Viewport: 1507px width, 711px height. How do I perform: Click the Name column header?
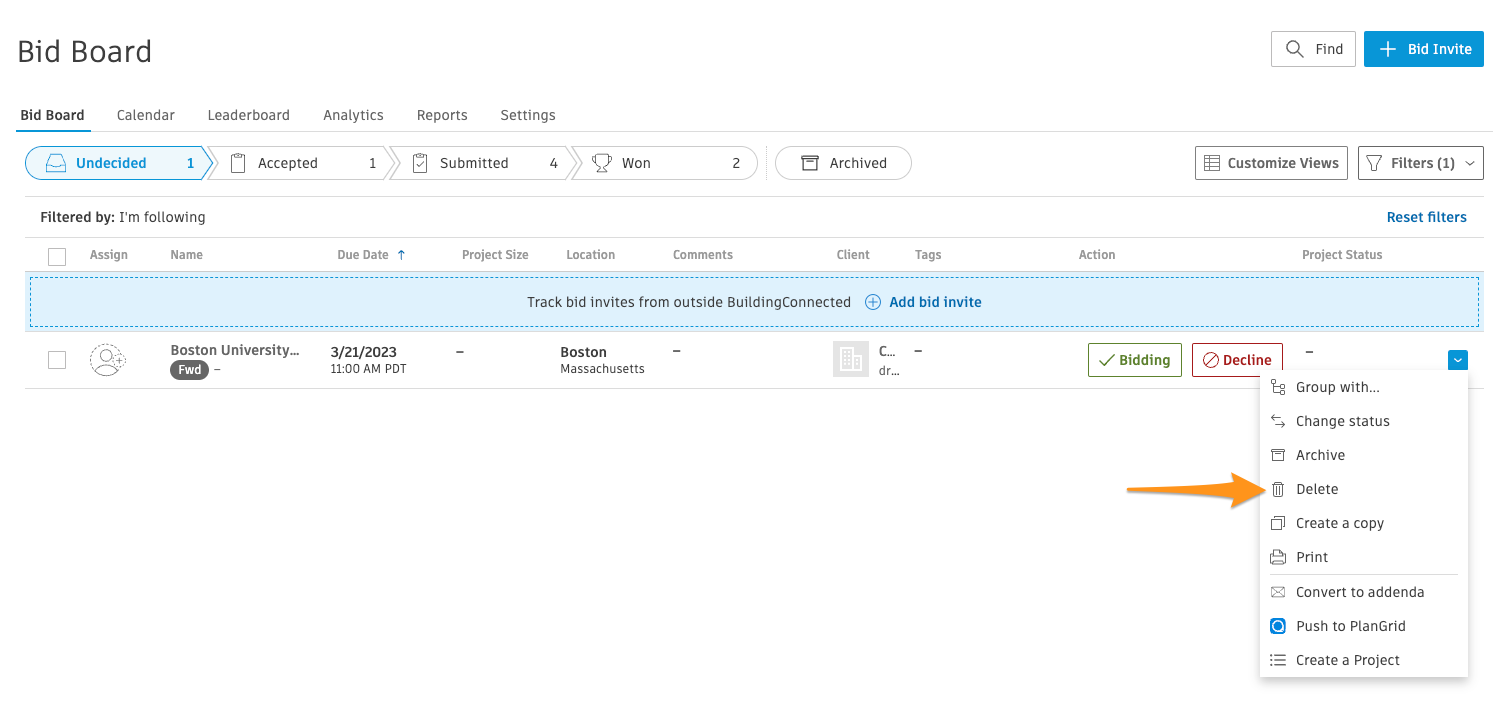point(186,255)
